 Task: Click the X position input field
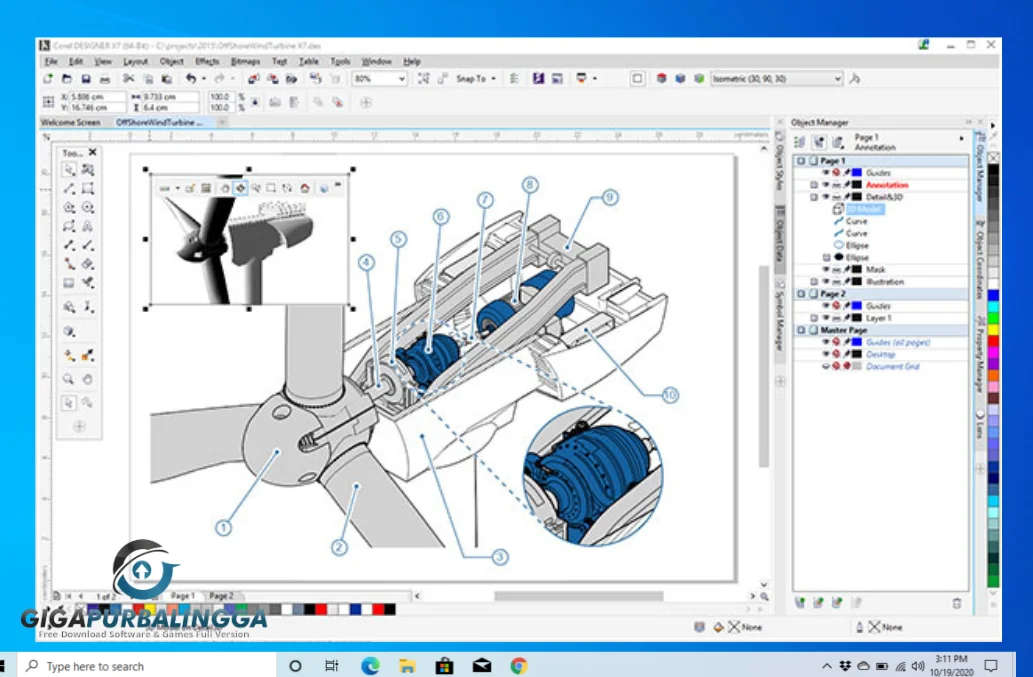(x=97, y=97)
